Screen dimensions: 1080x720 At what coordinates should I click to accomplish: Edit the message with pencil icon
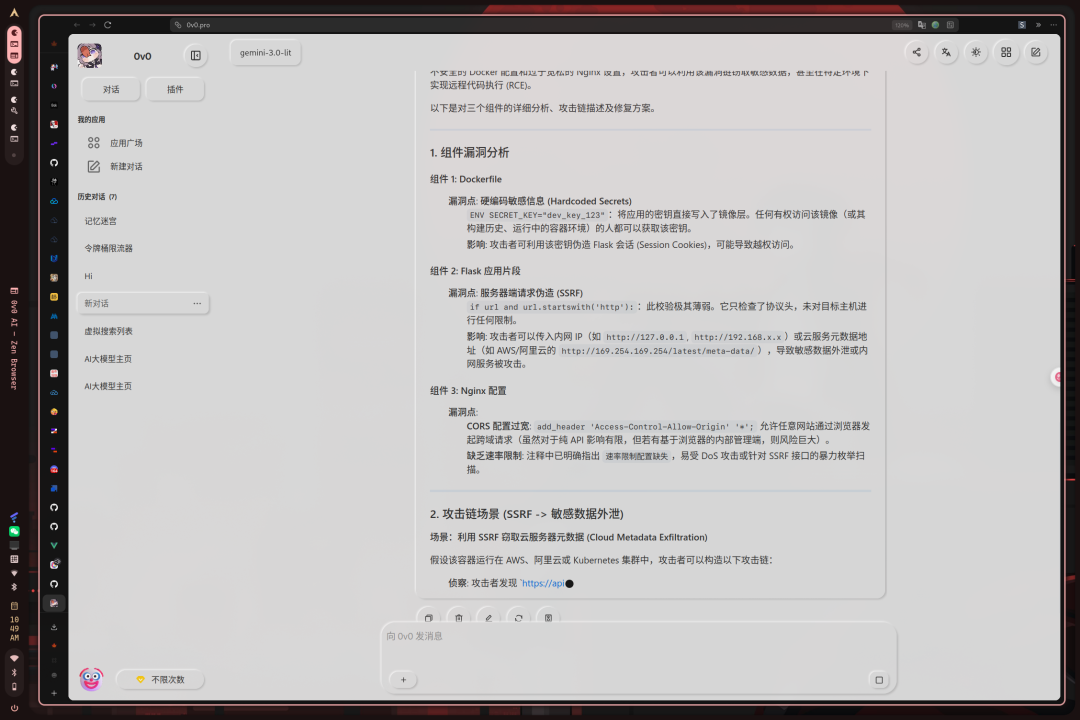(488, 617)
